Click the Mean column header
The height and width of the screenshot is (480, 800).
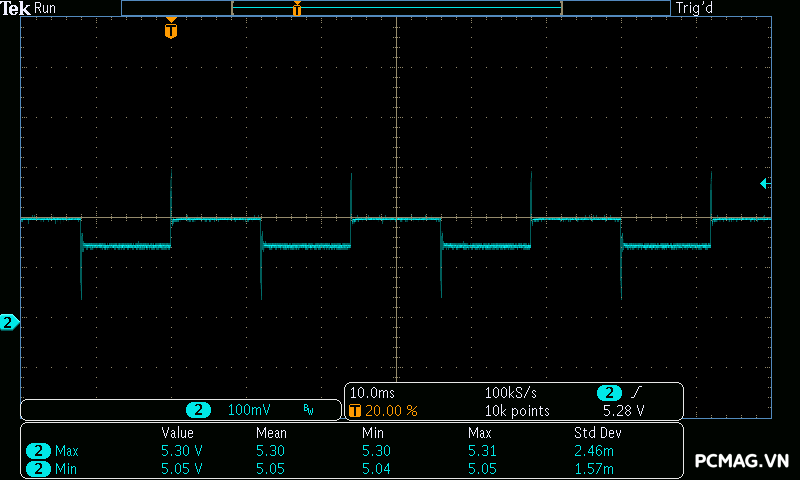tap(271, 433)
